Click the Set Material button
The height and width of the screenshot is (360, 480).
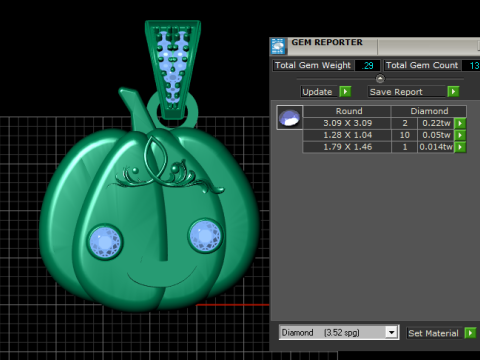tap(435, 333)
